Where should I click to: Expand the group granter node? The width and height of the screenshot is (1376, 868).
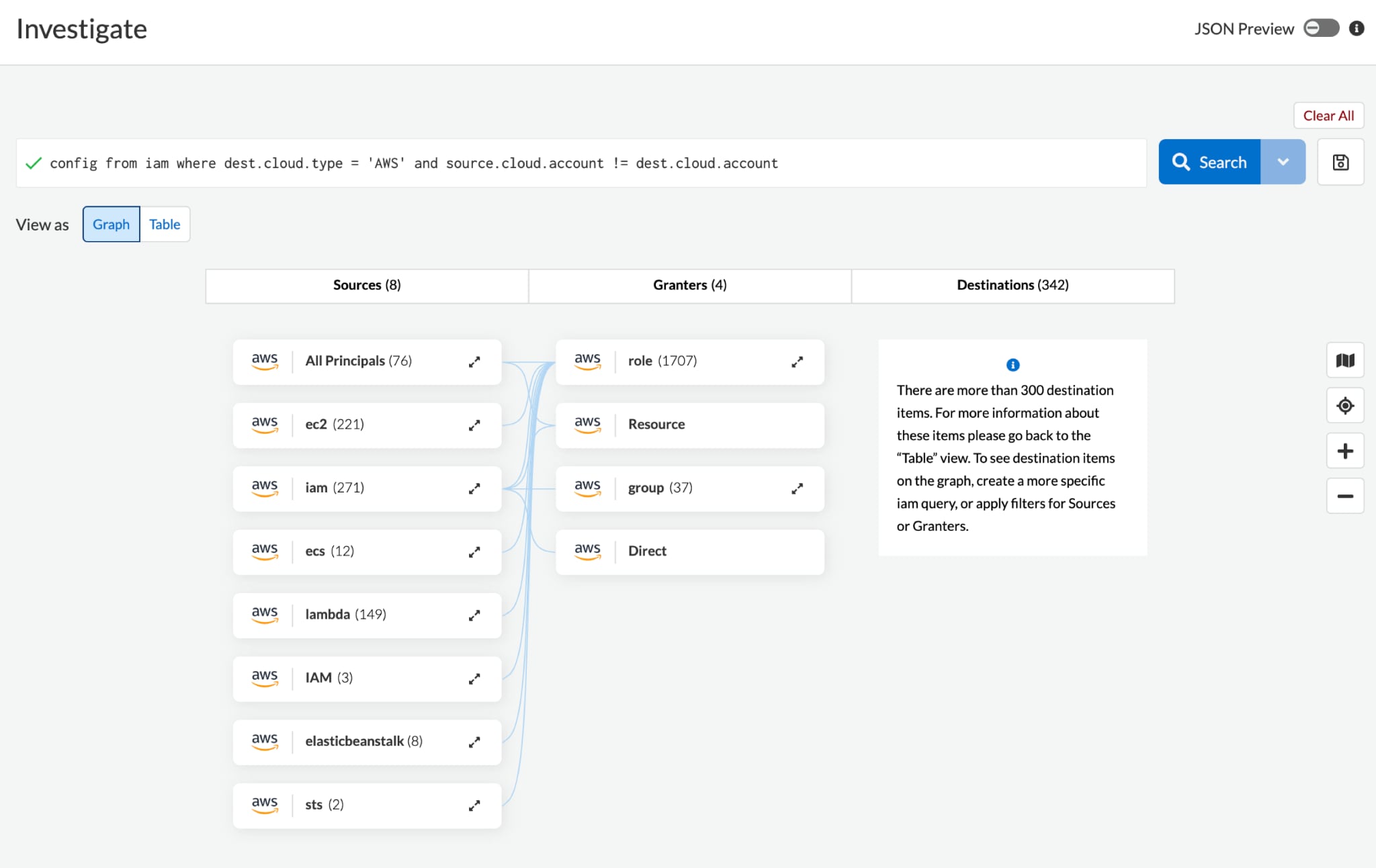click(798, 487)
